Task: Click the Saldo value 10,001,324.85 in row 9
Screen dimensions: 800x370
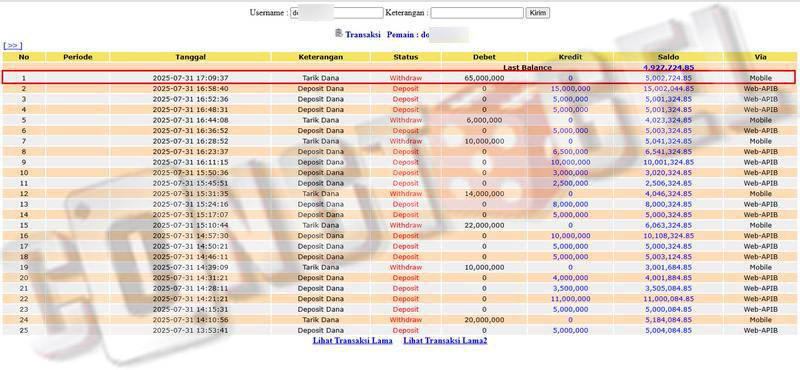Action: pos(668,162)
